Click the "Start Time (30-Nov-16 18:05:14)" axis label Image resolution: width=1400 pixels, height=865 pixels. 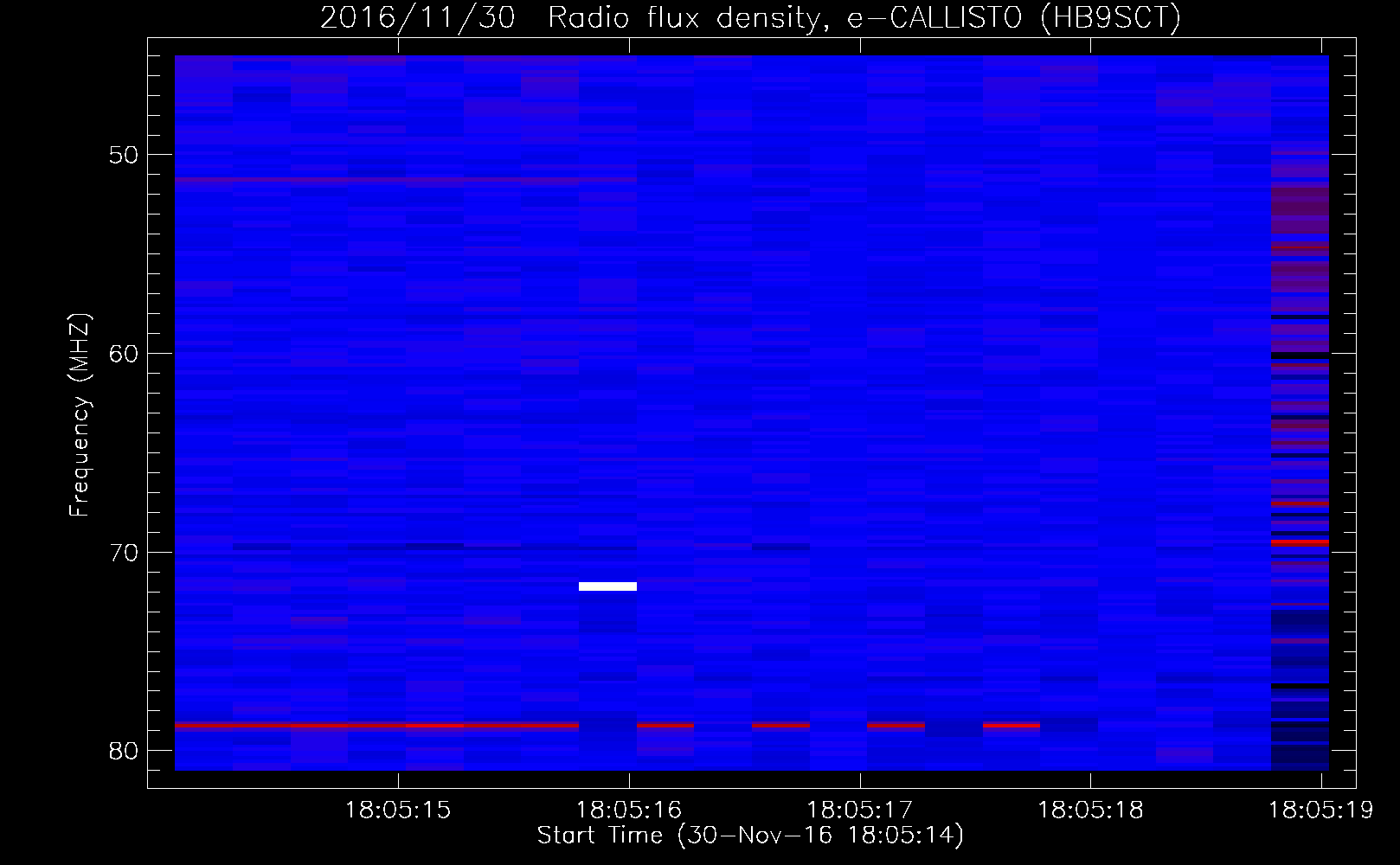click(750, 836)
